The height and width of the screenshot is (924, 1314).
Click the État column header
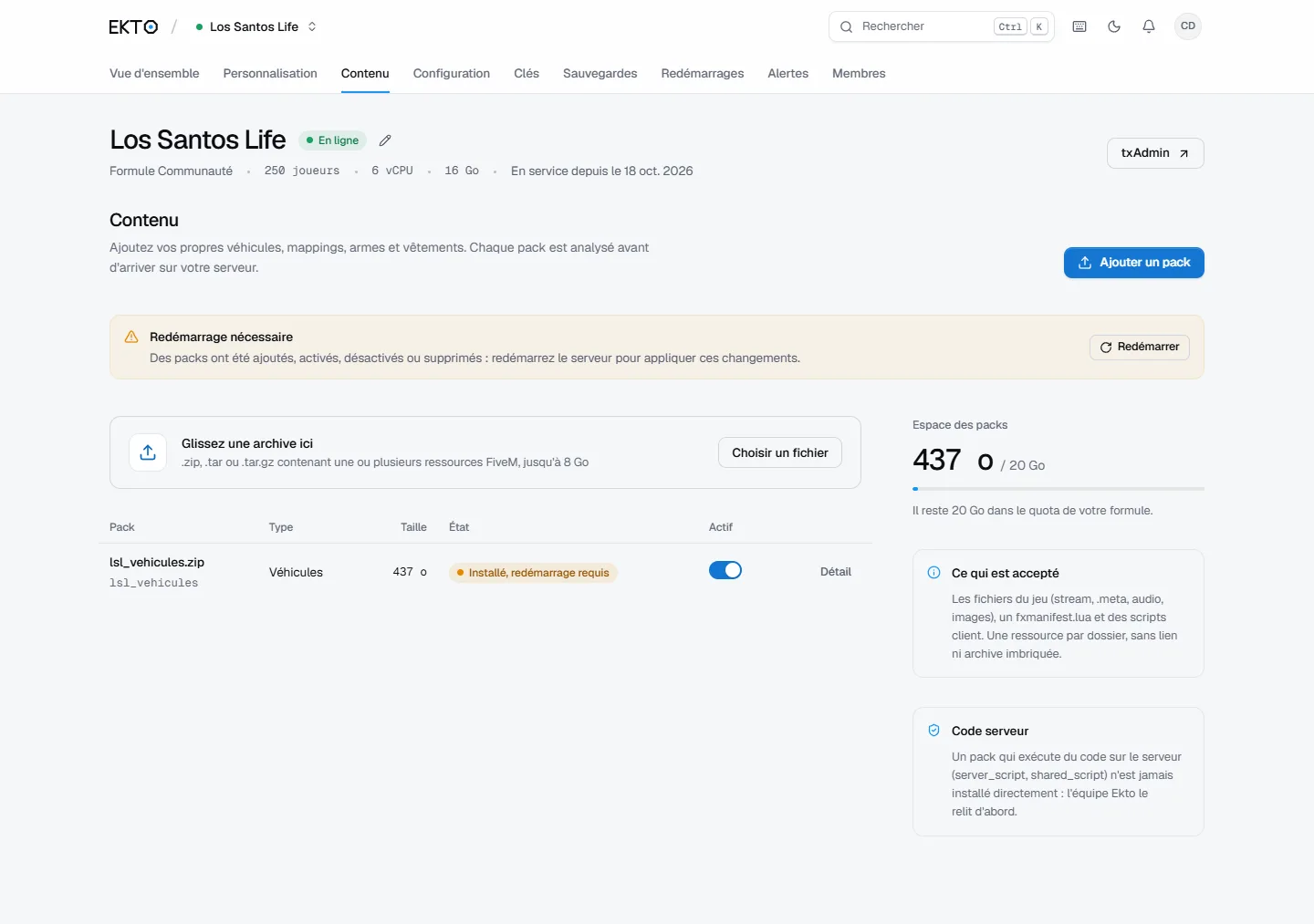click(459, 527)
